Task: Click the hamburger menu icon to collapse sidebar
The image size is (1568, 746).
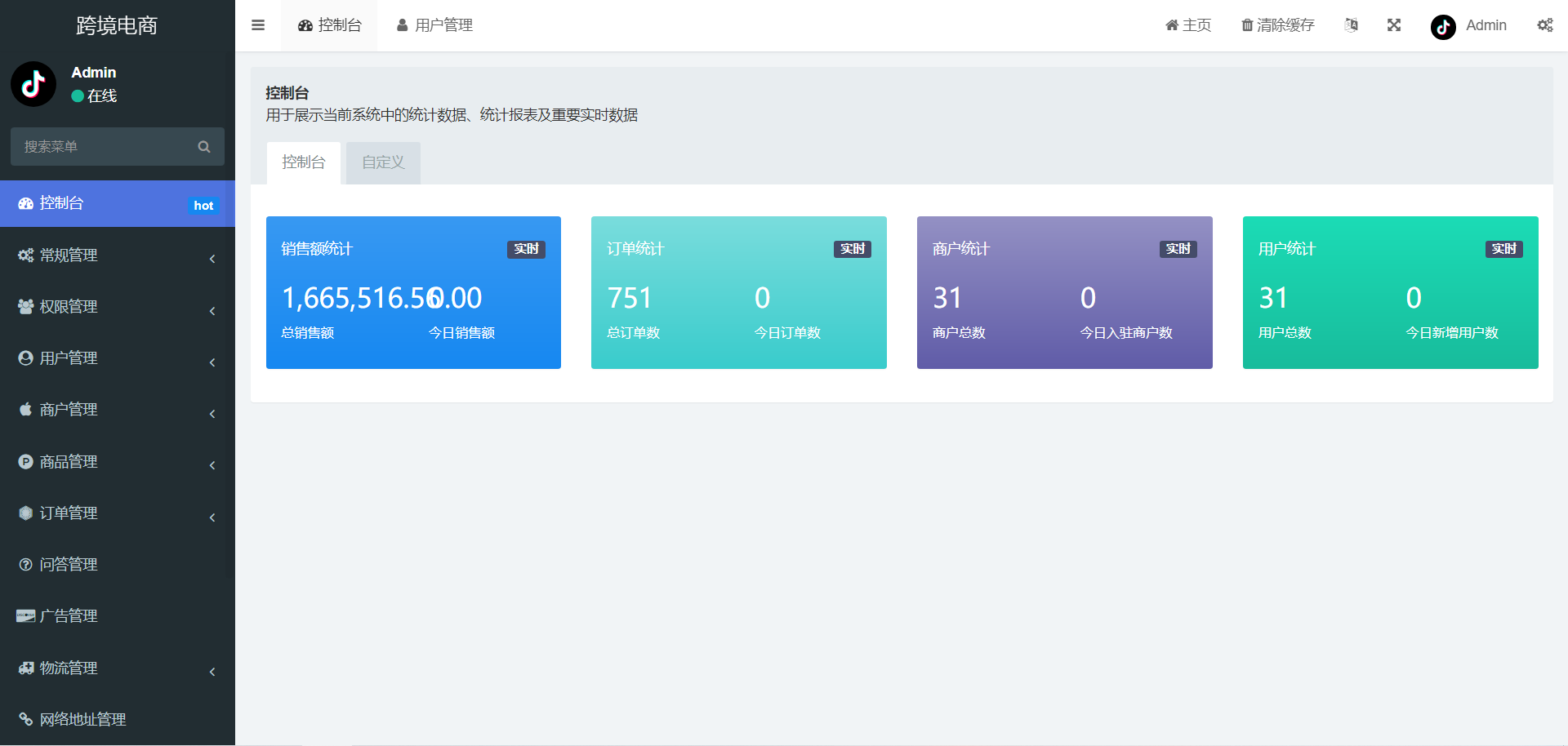Action: 258,24
